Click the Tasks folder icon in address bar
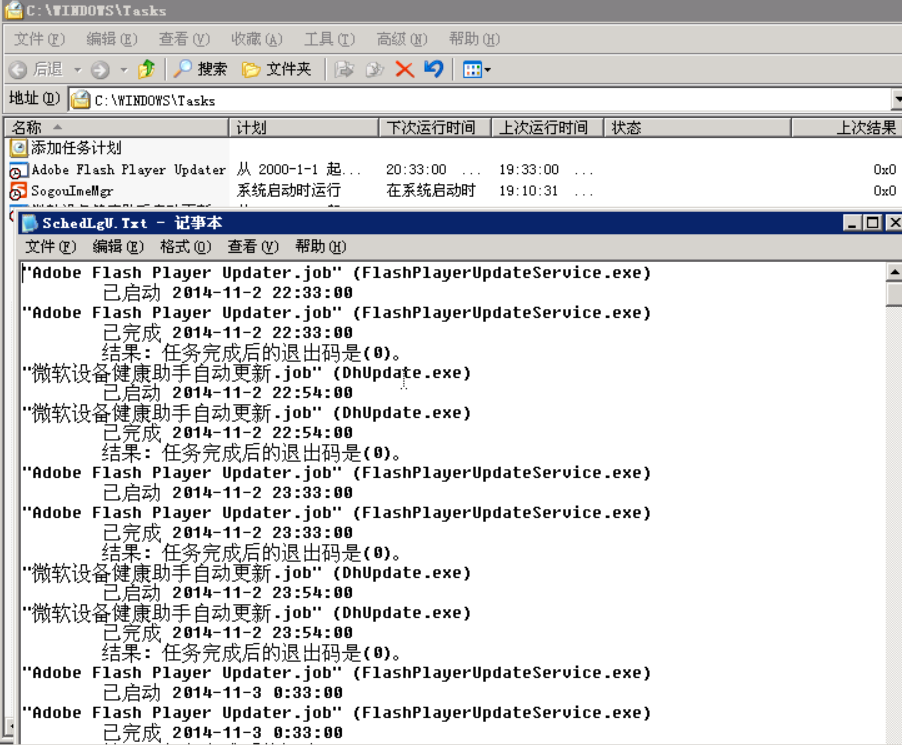Screen dimensions: 902x745 81,100
